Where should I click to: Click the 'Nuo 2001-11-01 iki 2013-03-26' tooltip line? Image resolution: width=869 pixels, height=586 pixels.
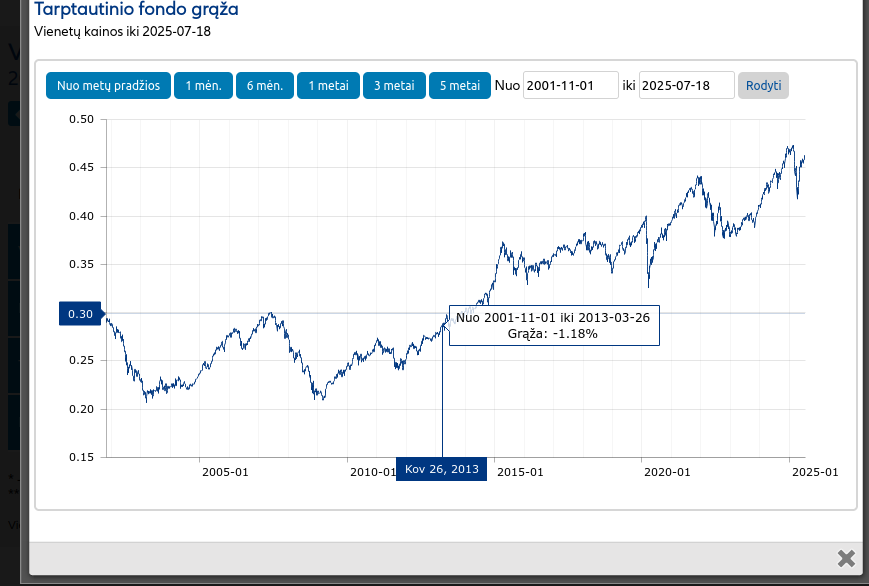pos(553,318)
